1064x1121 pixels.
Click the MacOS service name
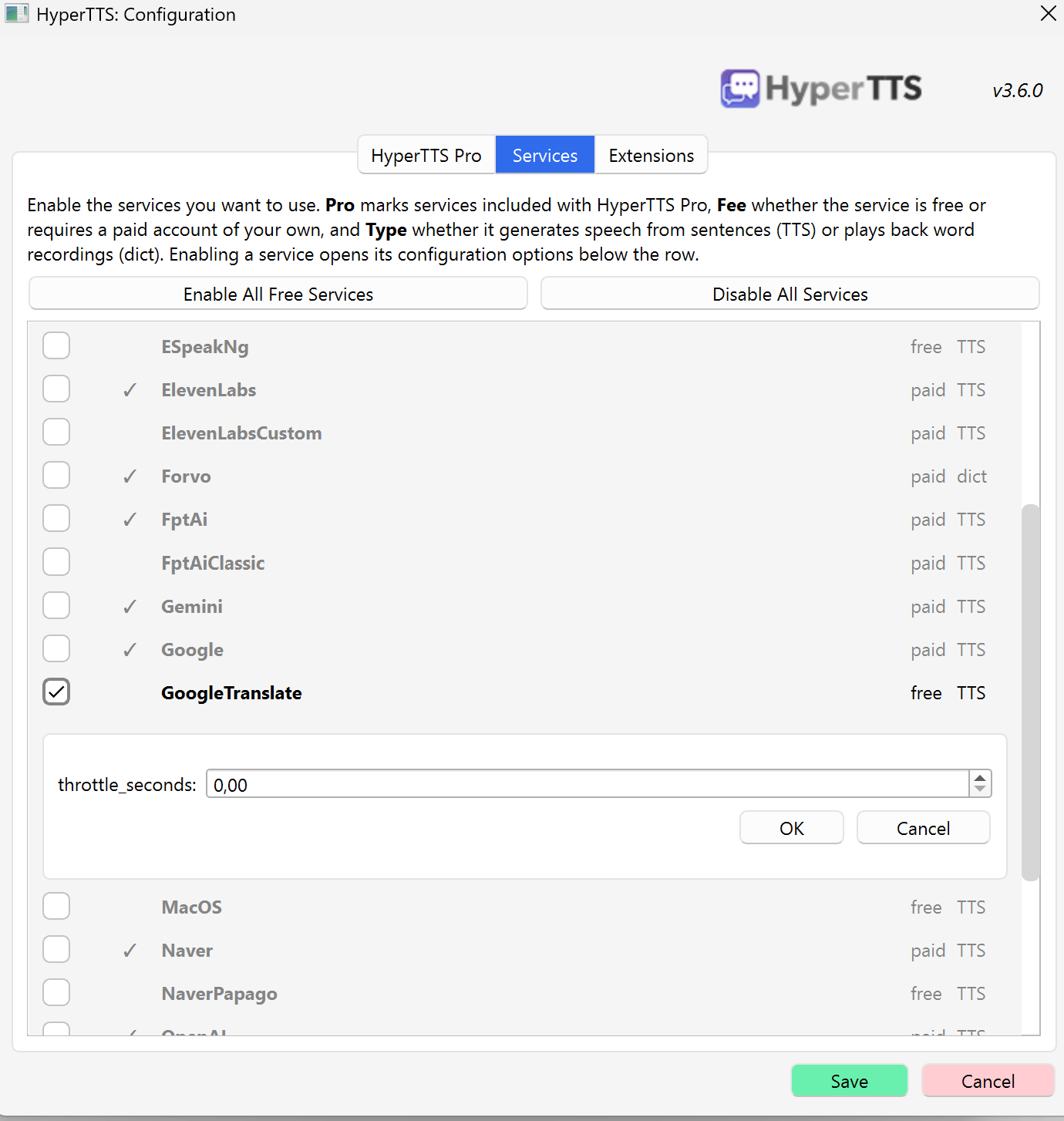pos(191,907)
